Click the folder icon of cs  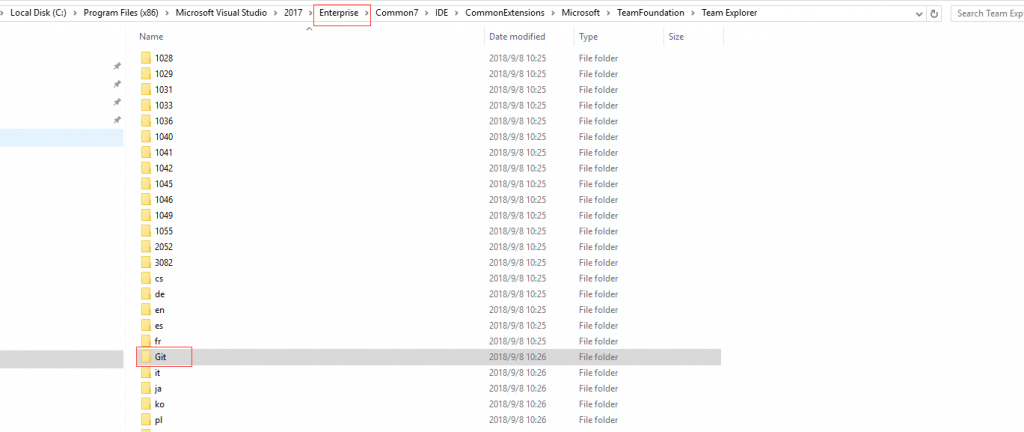tap(146, 278)
